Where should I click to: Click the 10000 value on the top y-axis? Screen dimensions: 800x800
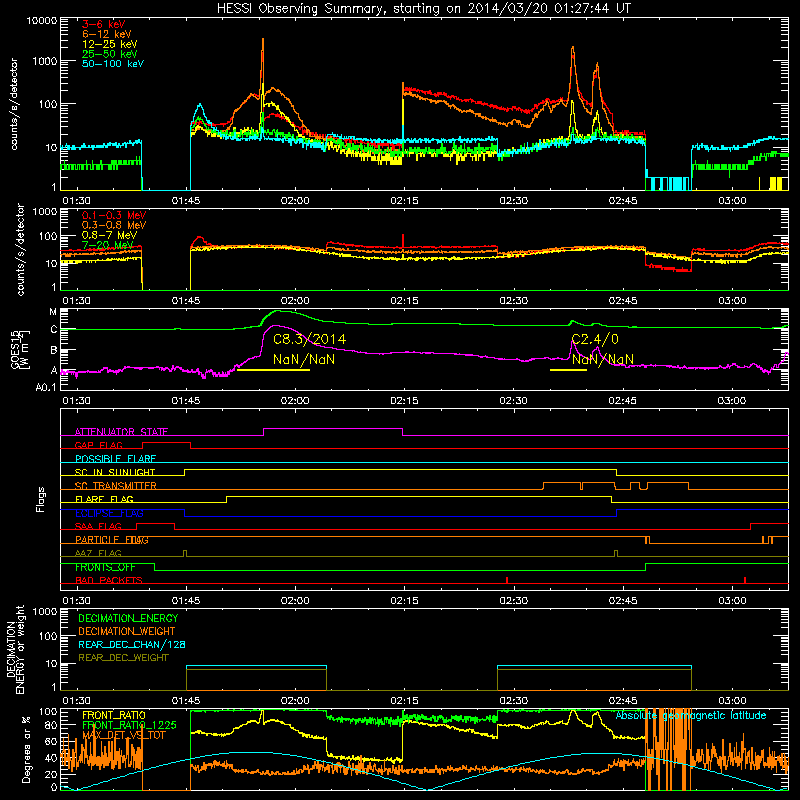pos(42,21)
